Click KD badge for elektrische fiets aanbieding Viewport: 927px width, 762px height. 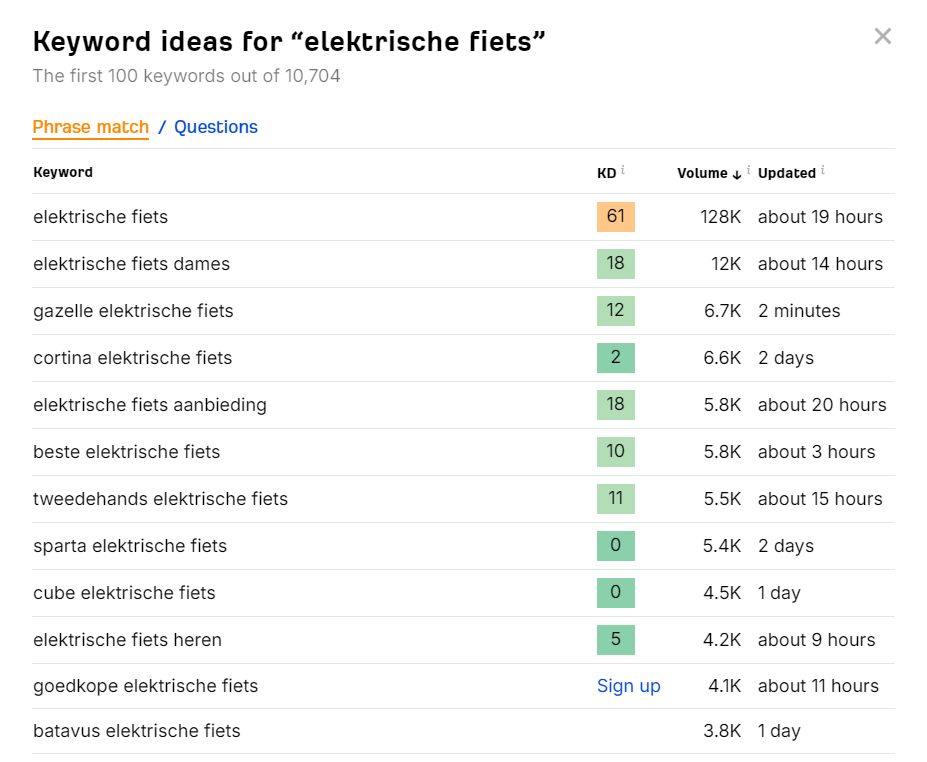pyautogui.click(x=615, y=404)
